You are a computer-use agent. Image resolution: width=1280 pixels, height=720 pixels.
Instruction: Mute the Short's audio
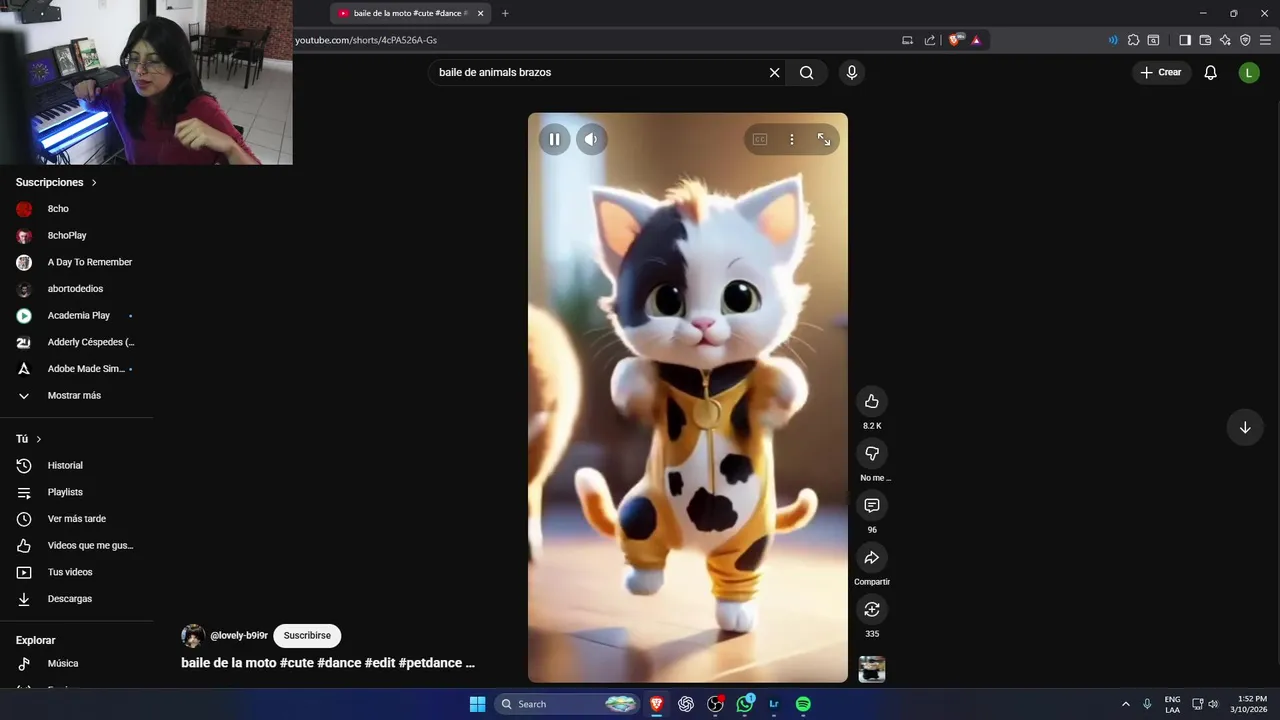click(x=591, y=139)
